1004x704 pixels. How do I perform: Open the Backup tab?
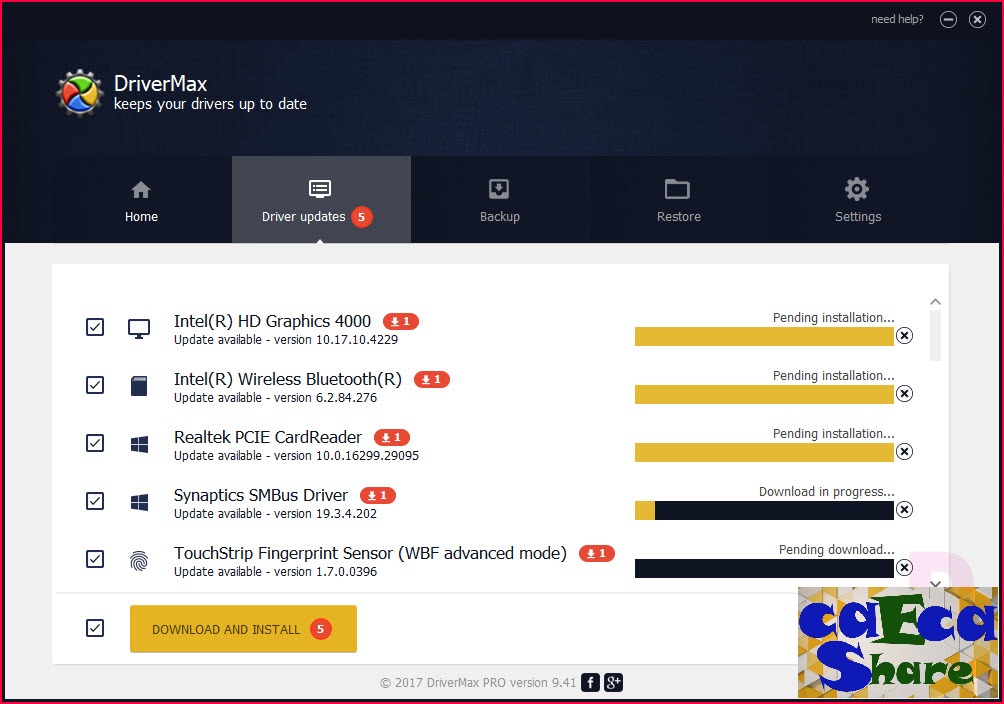coord(499,201)
